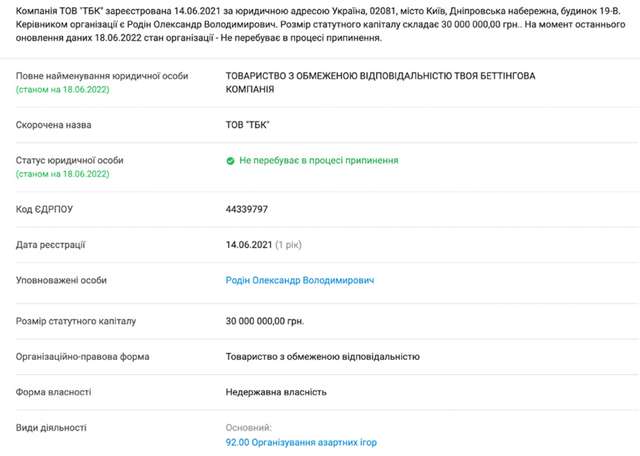Click the green check status icon
The width and height of the screenshot is (640, 456).
click(x=231, y=160)
